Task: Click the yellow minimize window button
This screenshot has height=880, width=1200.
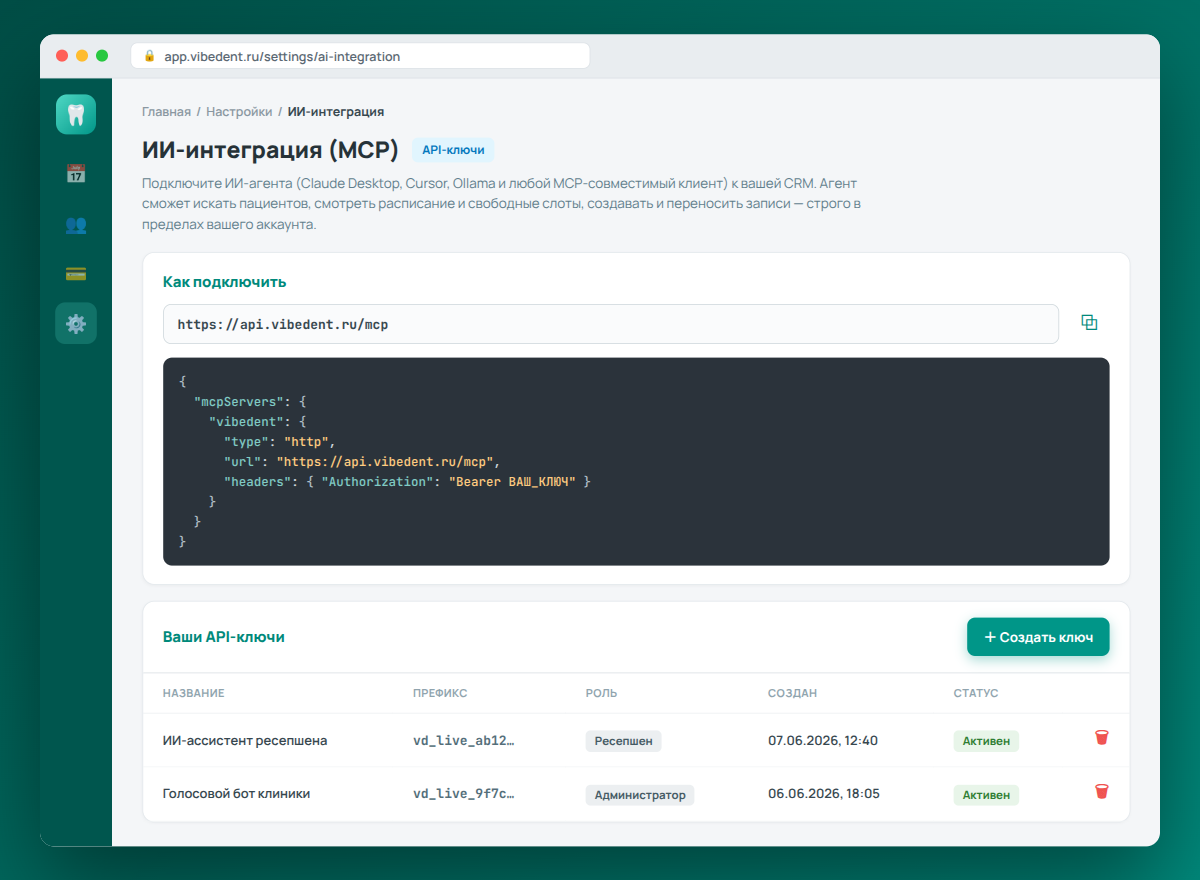Action: click(x=82, y=56)
